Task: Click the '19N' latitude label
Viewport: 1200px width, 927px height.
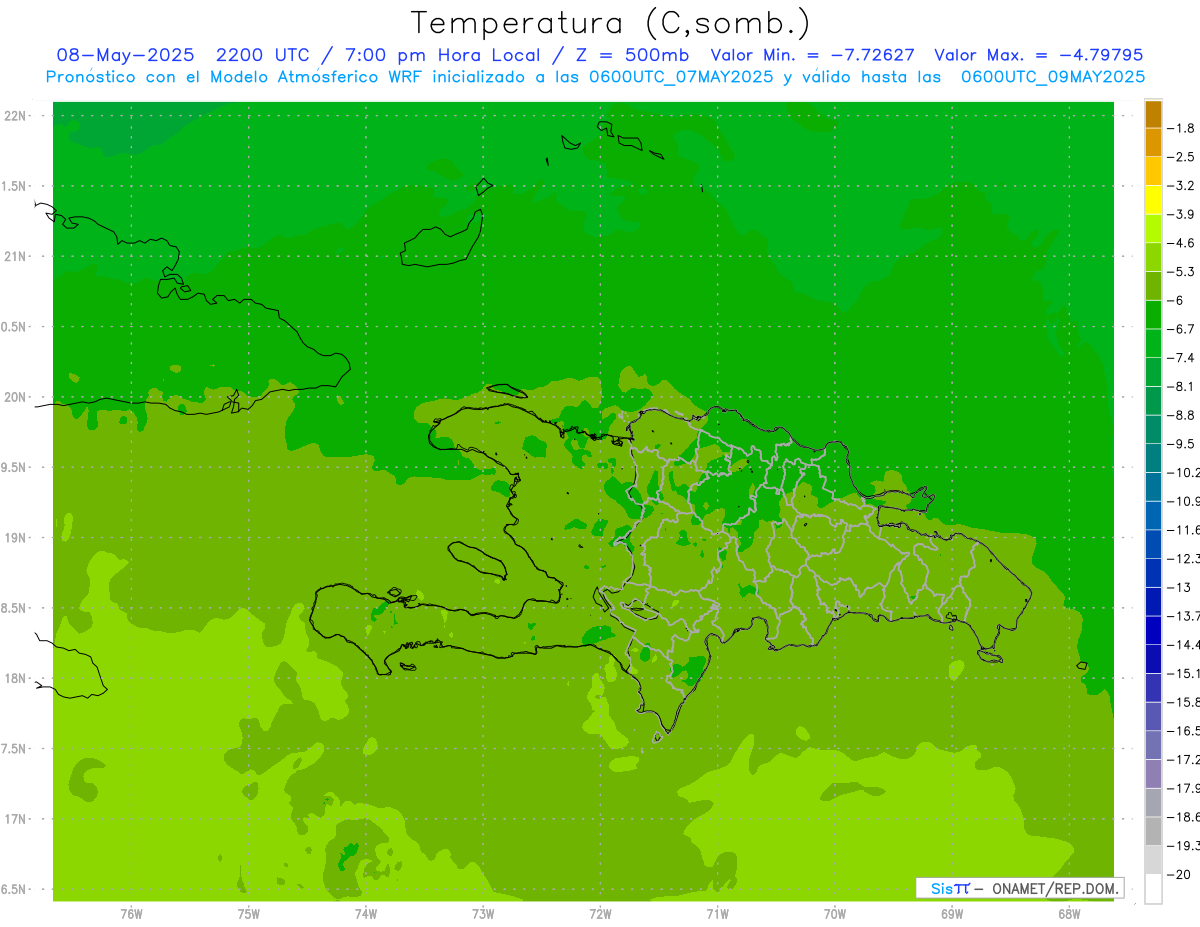Action: [x=16, y=538]
